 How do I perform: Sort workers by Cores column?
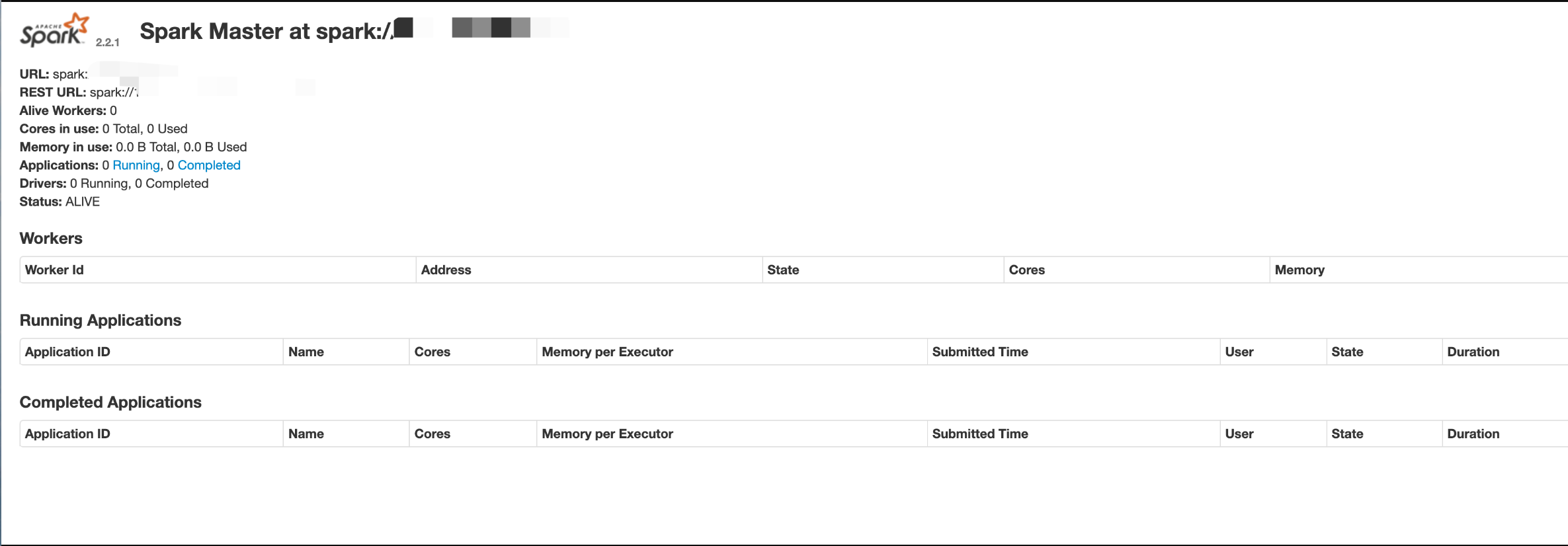pyautogui.click(x=1026, y=270)
